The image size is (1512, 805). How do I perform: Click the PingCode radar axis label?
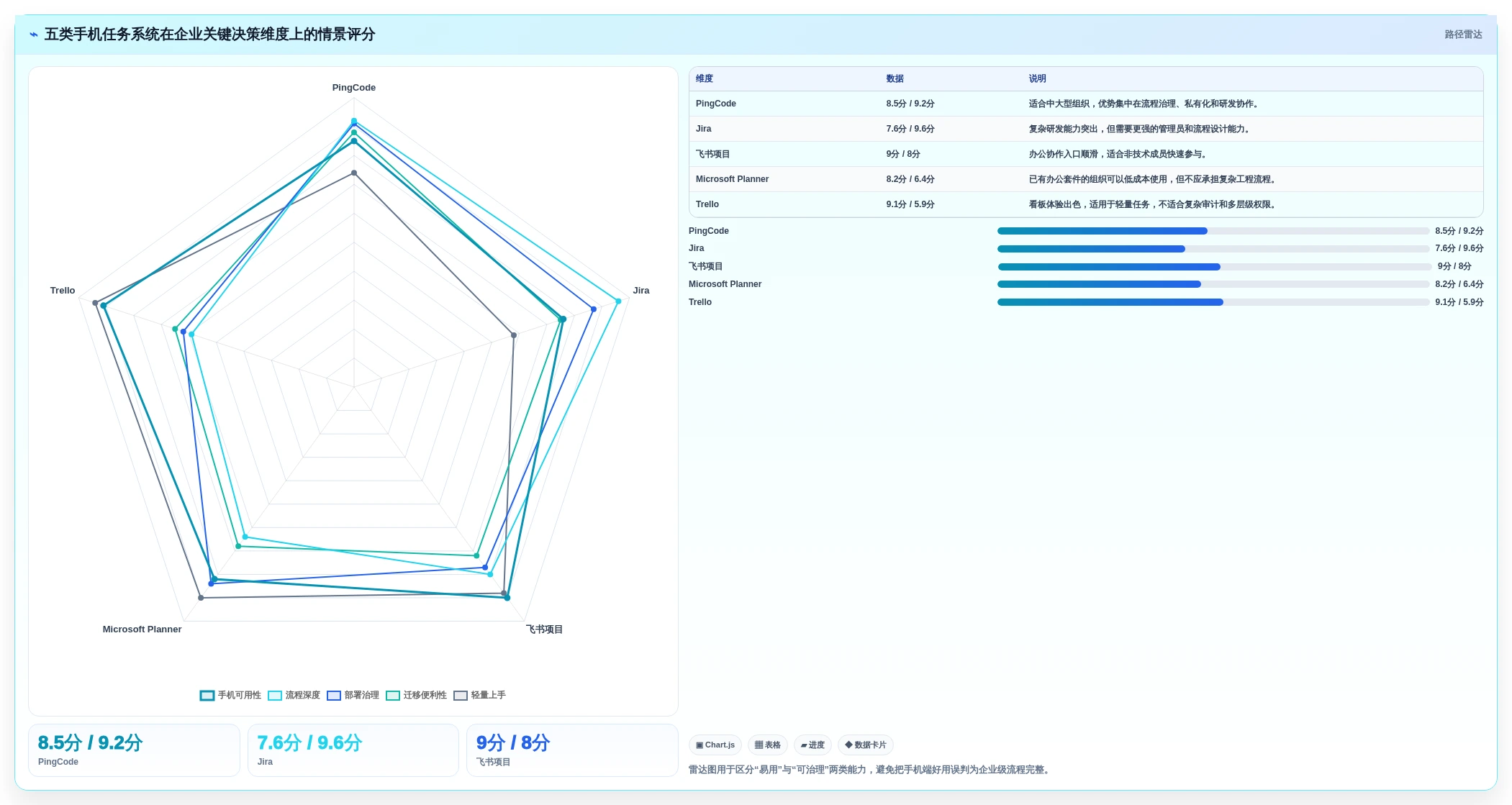[354, 88]
